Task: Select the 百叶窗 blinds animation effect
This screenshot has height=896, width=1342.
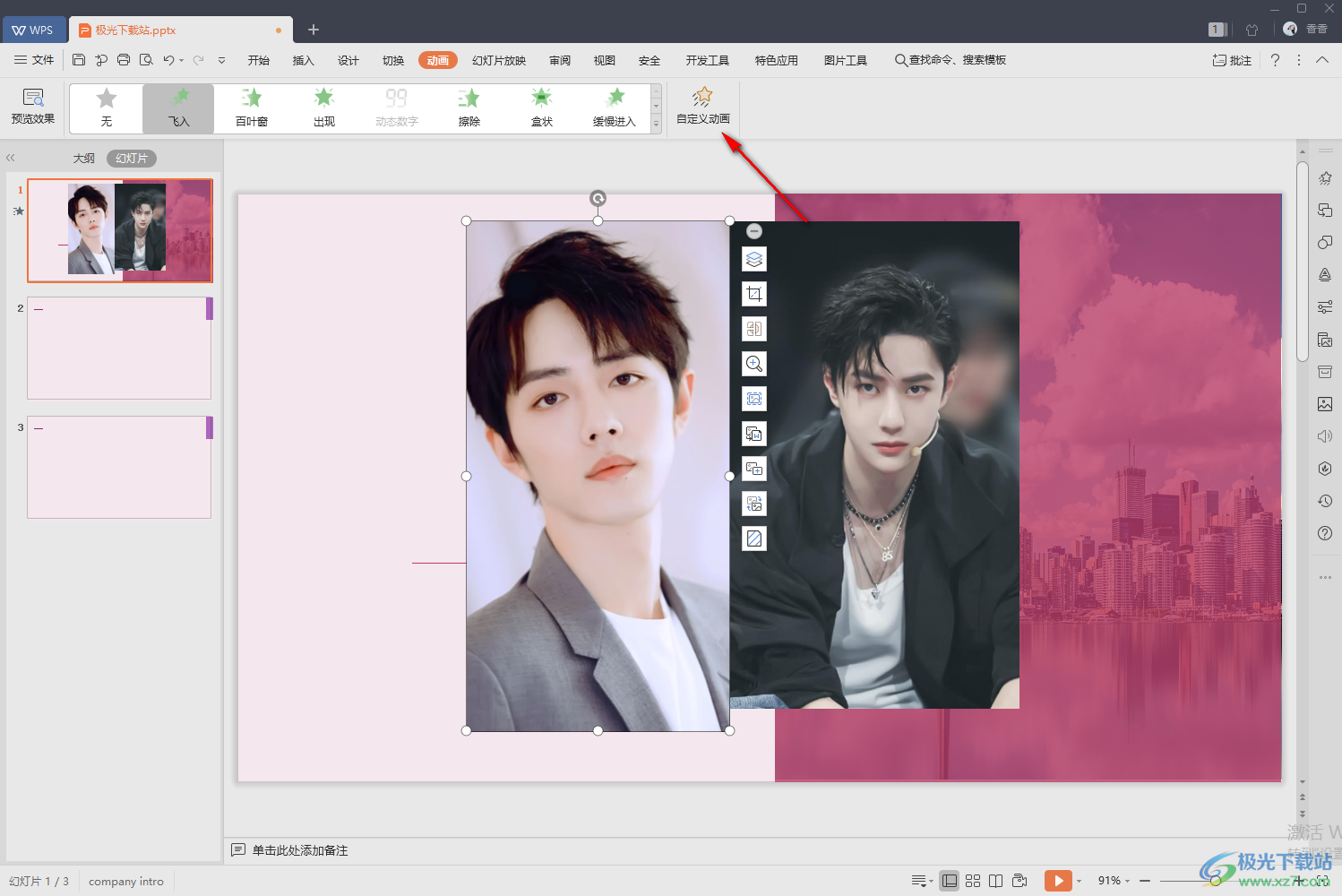Action: pos(252,108)
